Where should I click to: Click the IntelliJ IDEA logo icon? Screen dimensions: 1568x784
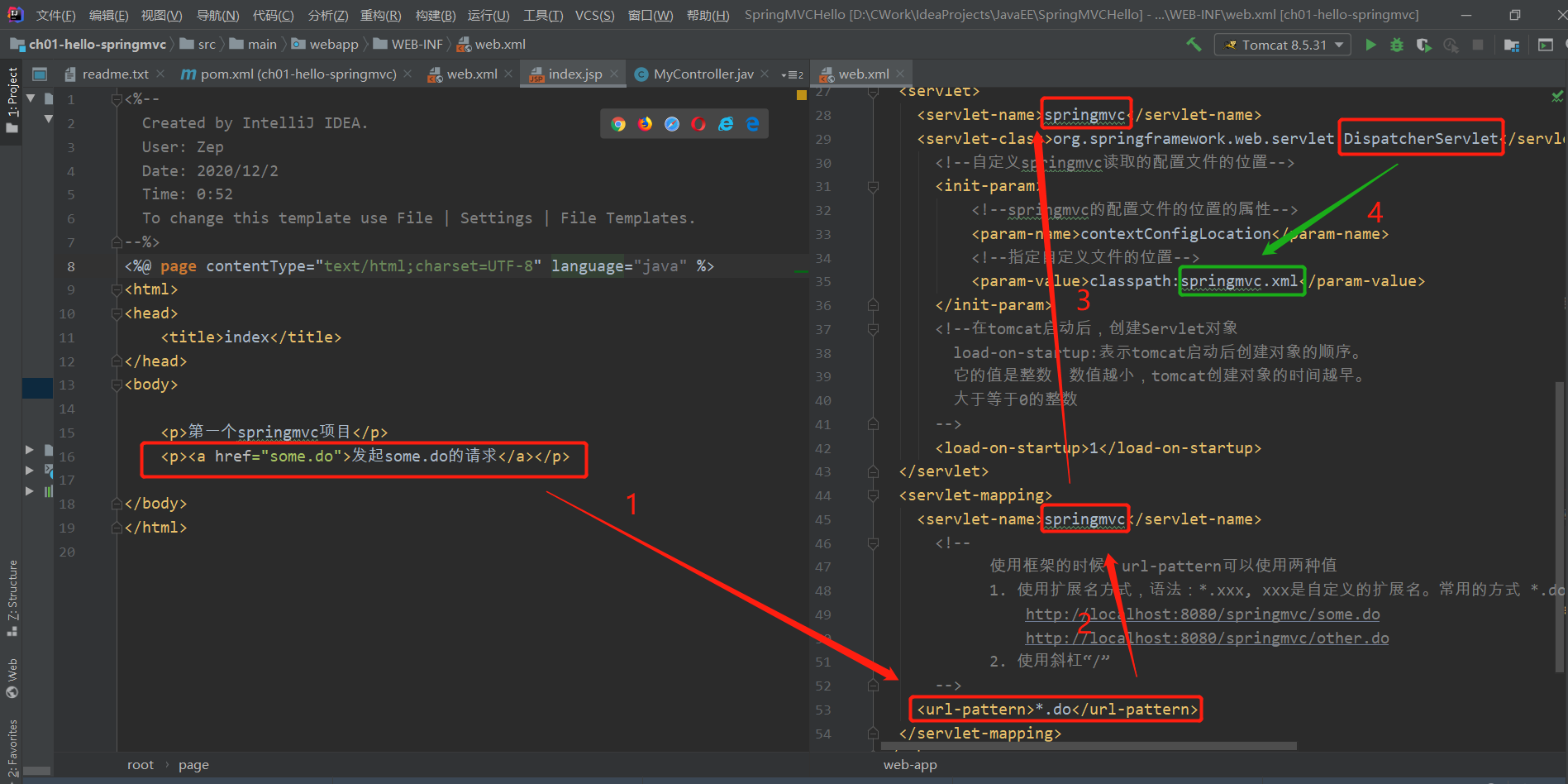(x=15, y=14)
